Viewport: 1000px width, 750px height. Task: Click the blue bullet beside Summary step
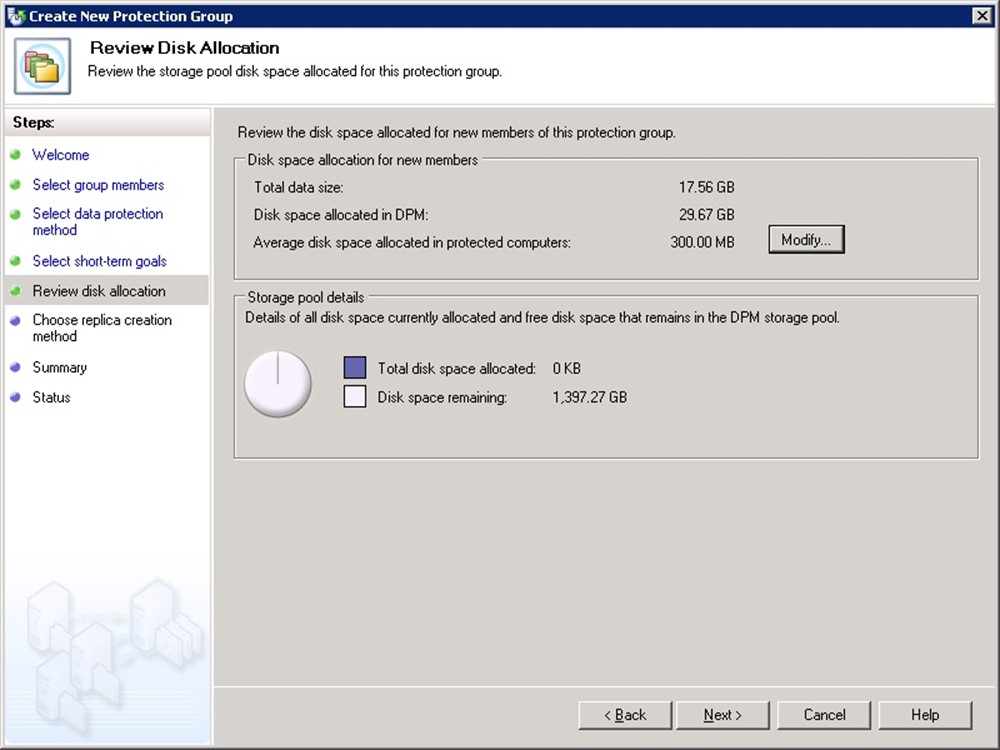pos(15,368)
